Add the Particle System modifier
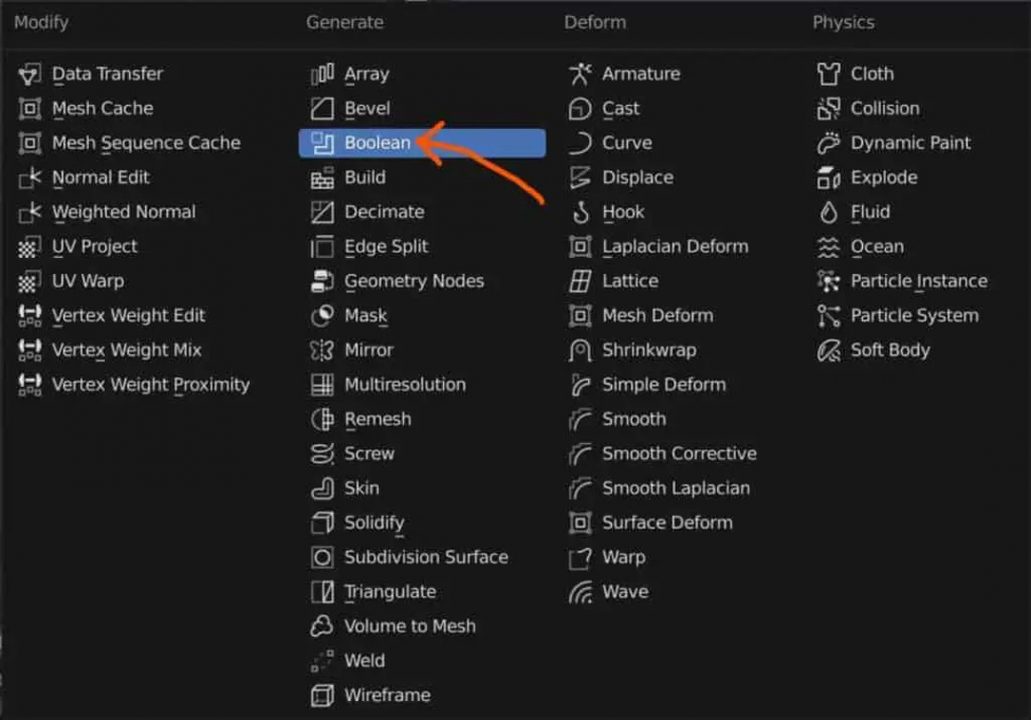The height and width of the screenshot is (720, 1031). [x=914, y=315]
